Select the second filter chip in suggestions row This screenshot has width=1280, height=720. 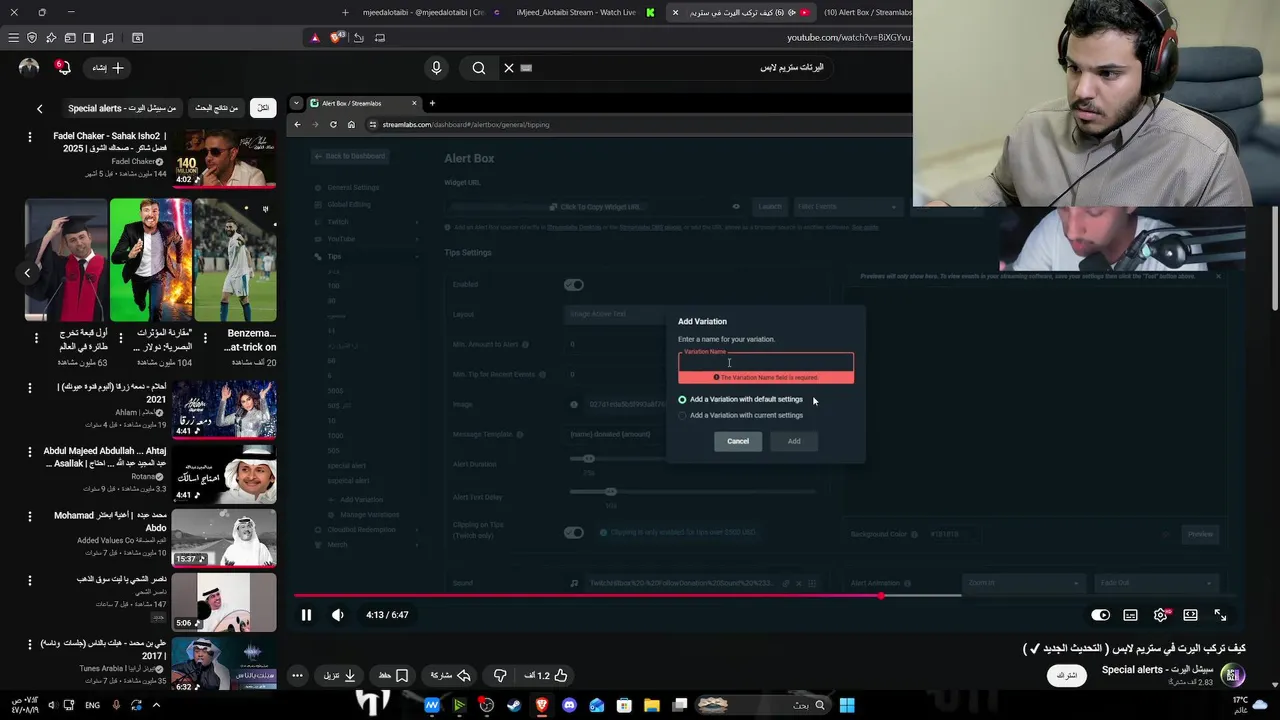pyautogui.click(x=217, y=108)
